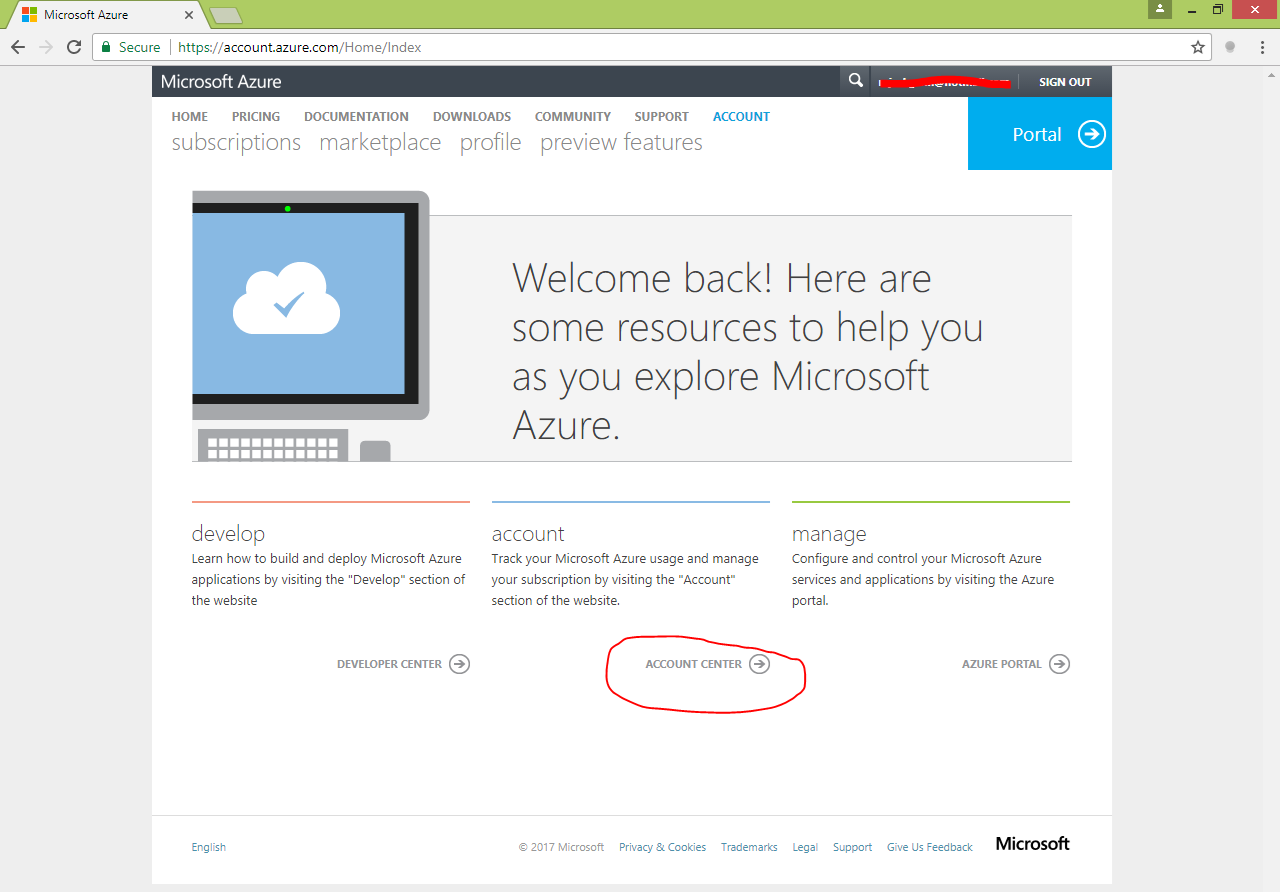Open the search magnifier in the Azure header
Viewport: 1280px width, 892px height.
click(855, 80)
